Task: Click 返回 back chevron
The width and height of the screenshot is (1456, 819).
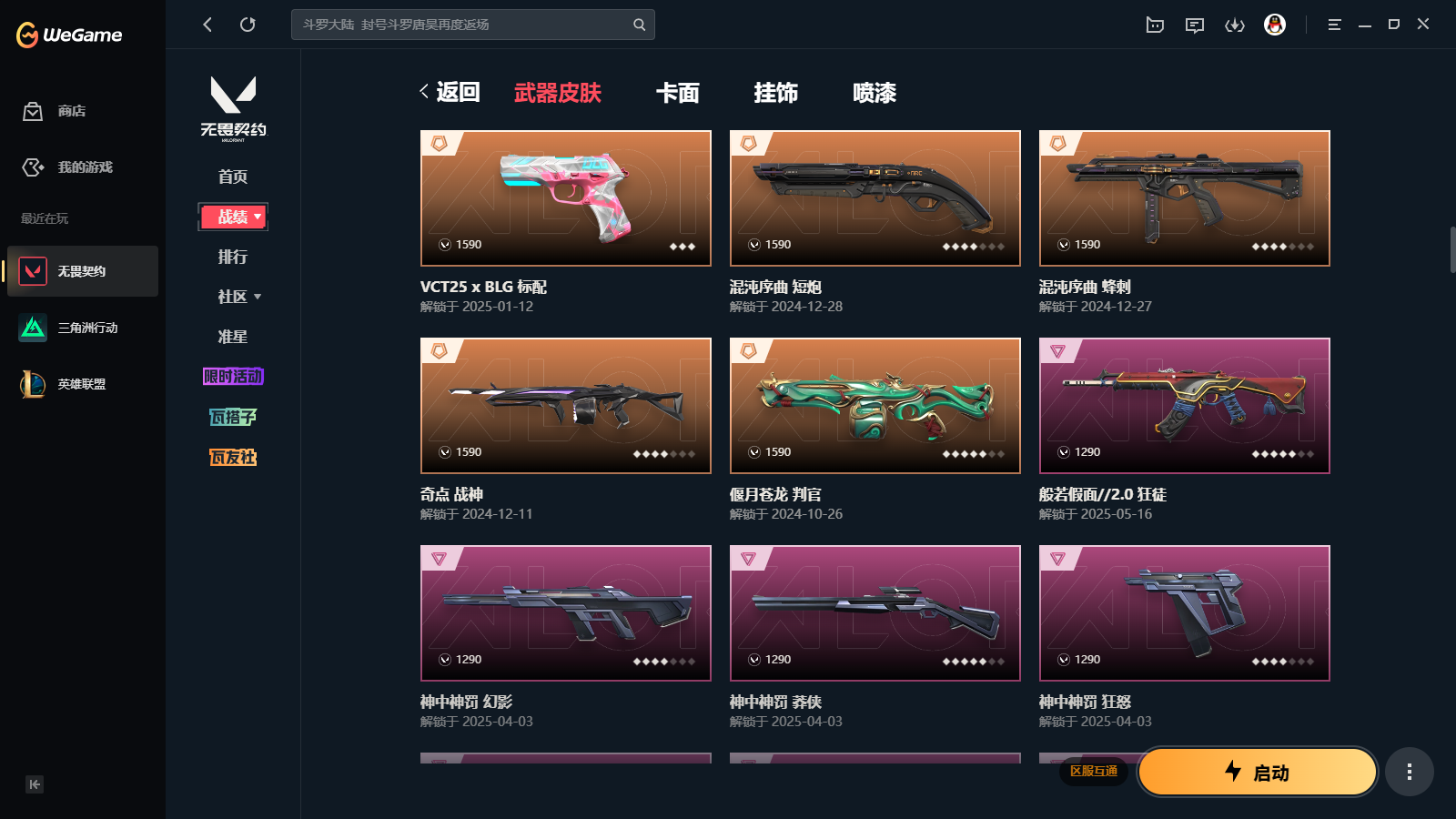Action: 449,92
